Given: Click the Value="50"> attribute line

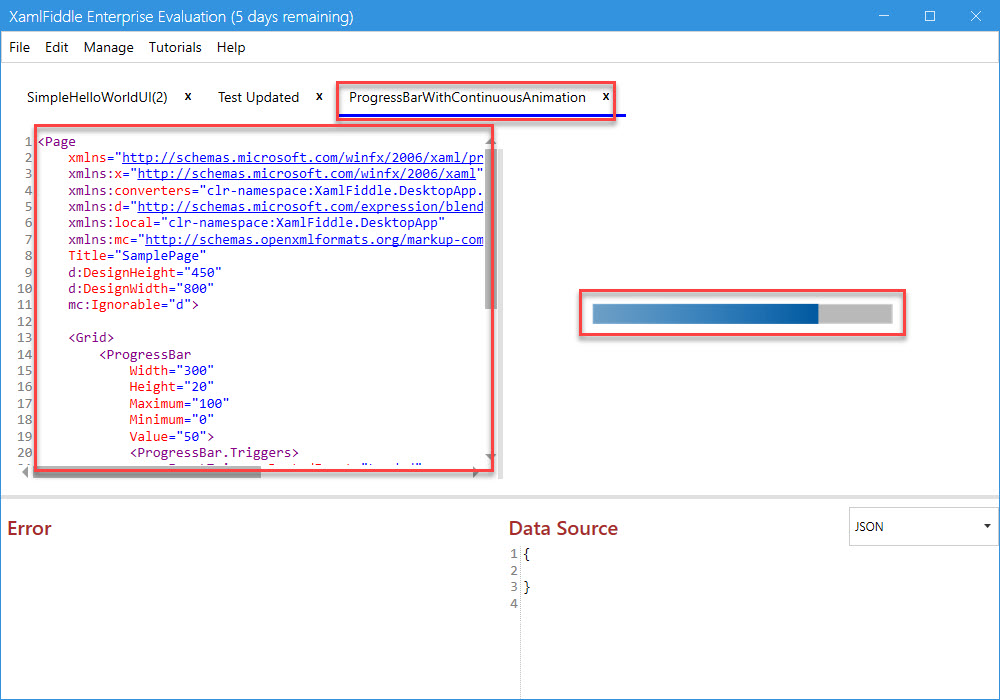Looking at the screenshot, I should pos(172,437).
